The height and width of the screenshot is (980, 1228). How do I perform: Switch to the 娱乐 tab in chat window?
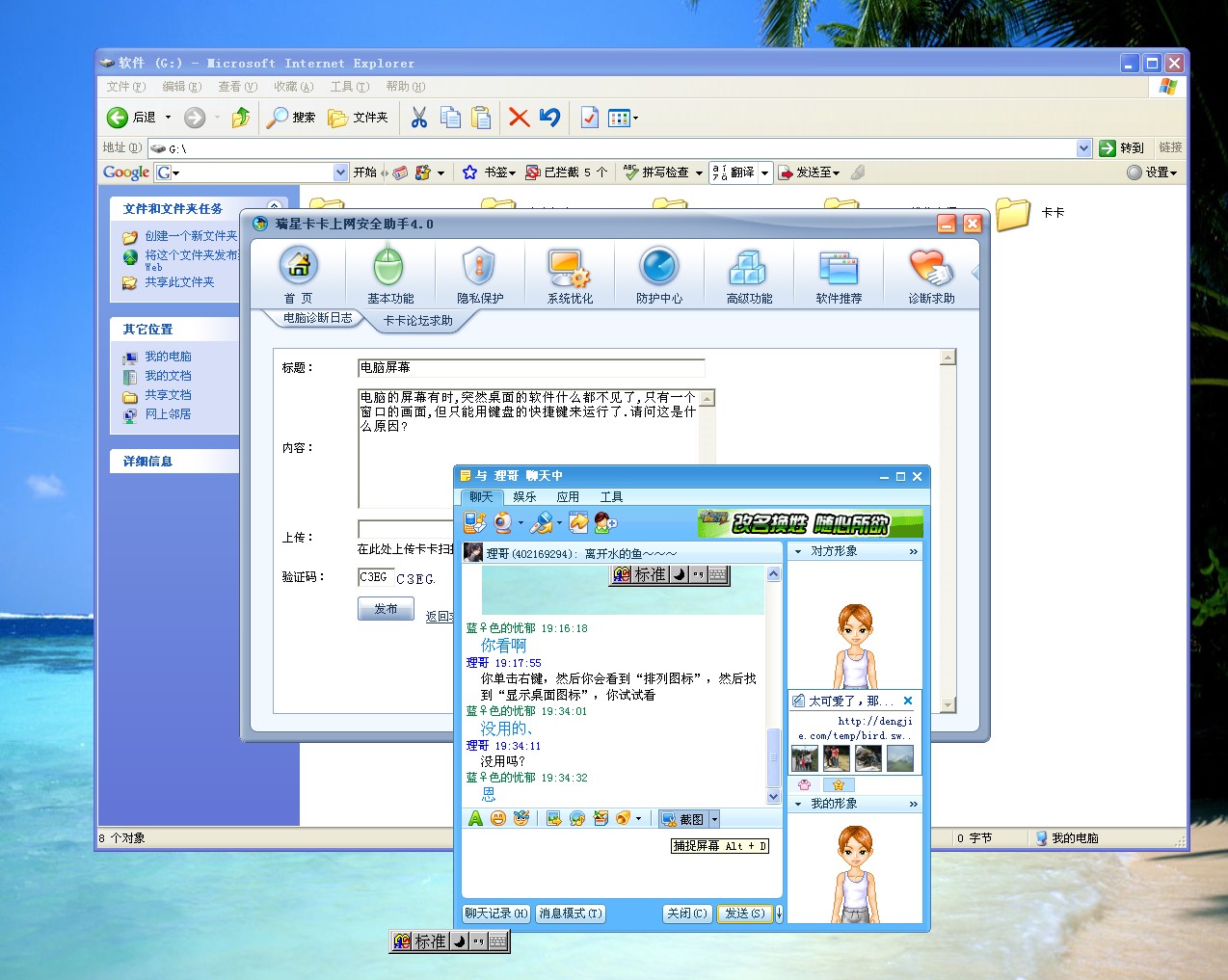[524, 497]
